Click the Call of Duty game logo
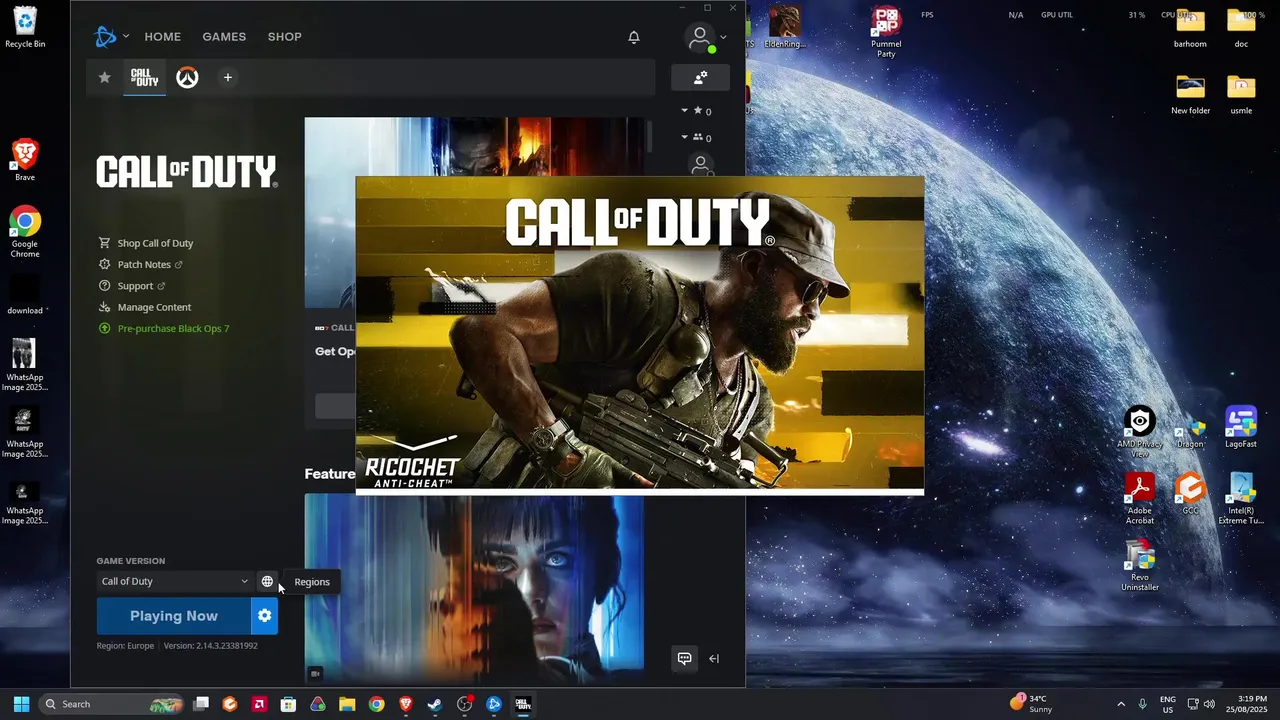1280x720 pixels. pos(187,172)
